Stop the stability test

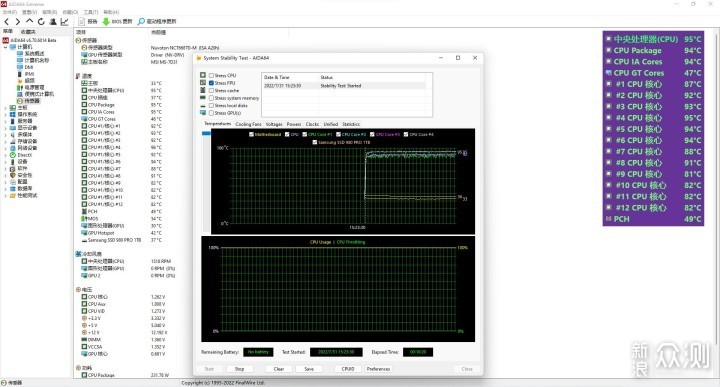tap(239, 369)
